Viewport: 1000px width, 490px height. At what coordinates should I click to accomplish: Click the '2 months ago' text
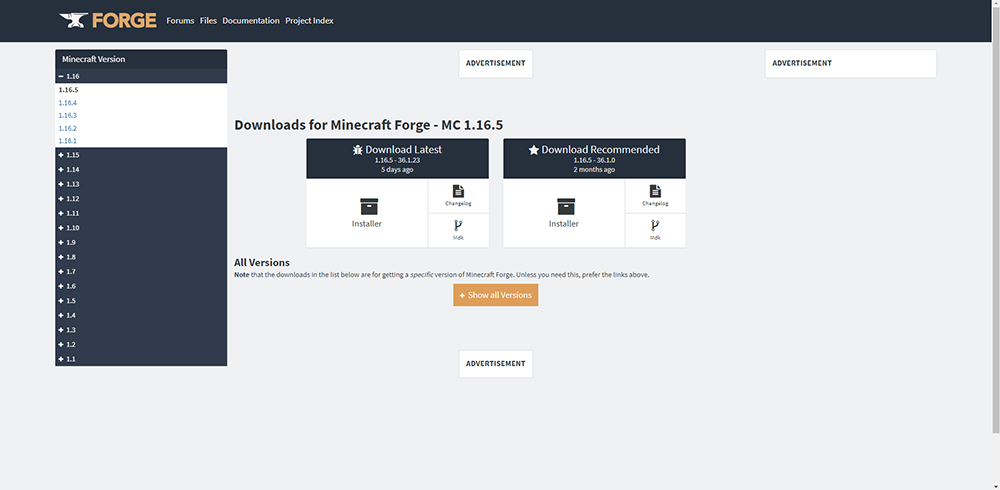coord(594,170)
